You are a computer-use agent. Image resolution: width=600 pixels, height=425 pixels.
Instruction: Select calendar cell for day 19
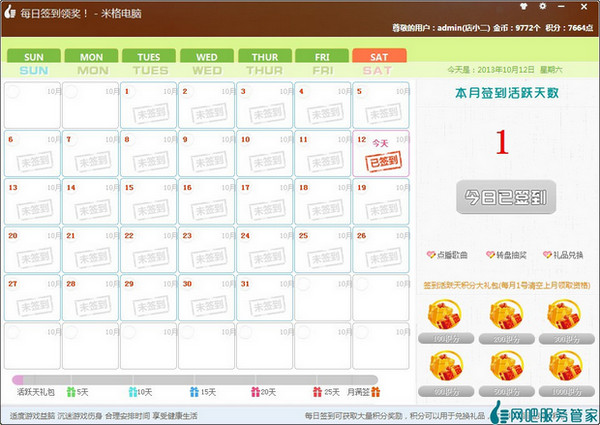[x=381, y=202]
